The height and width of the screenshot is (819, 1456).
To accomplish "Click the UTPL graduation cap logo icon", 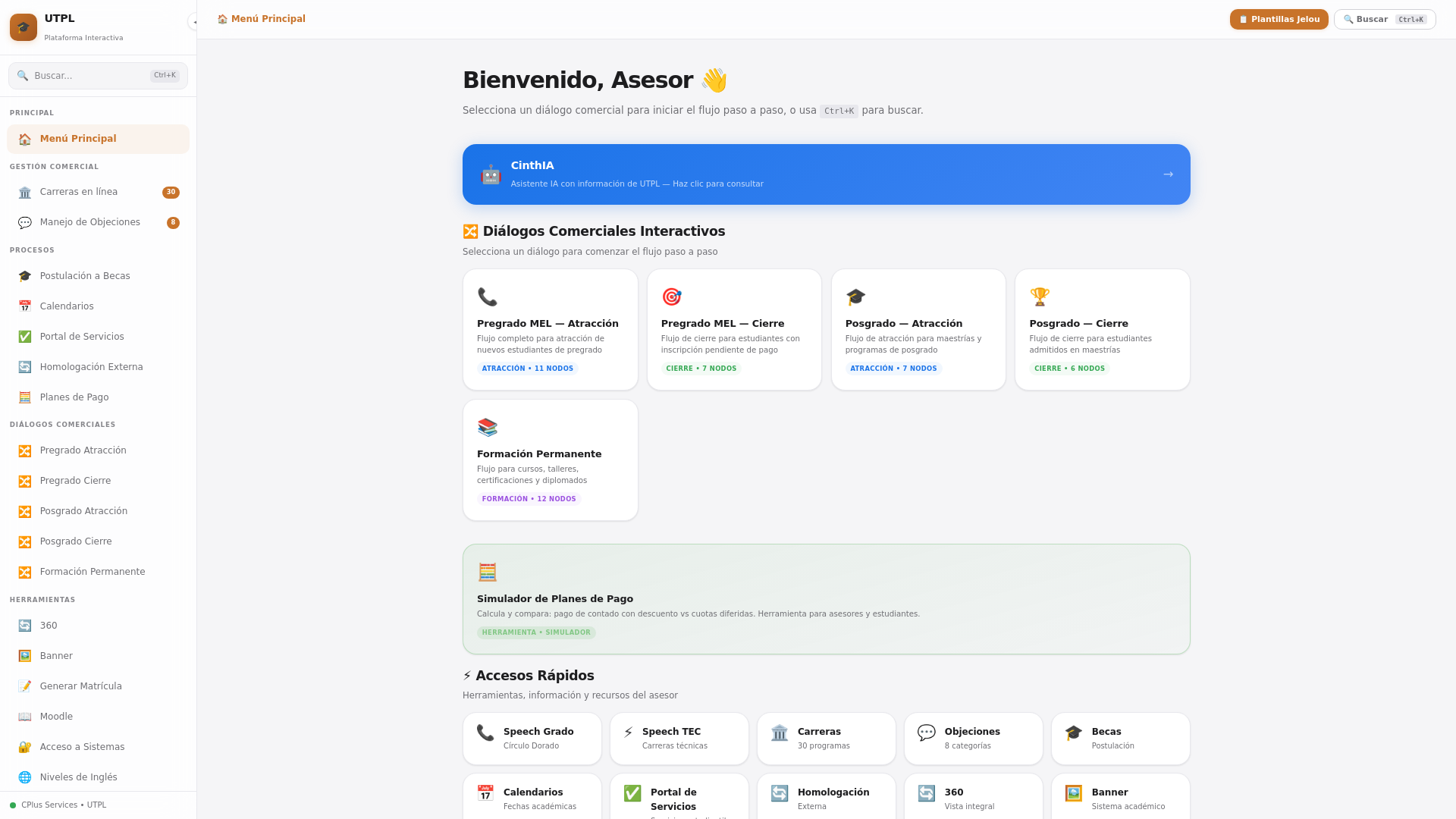I will (x=24, y=27).
